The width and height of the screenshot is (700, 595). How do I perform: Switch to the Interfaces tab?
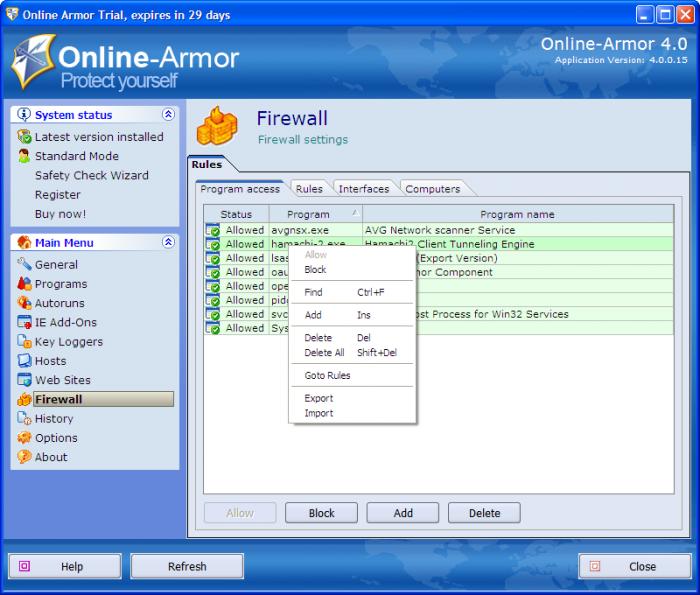pyautogui.click(x=364, y=189)
